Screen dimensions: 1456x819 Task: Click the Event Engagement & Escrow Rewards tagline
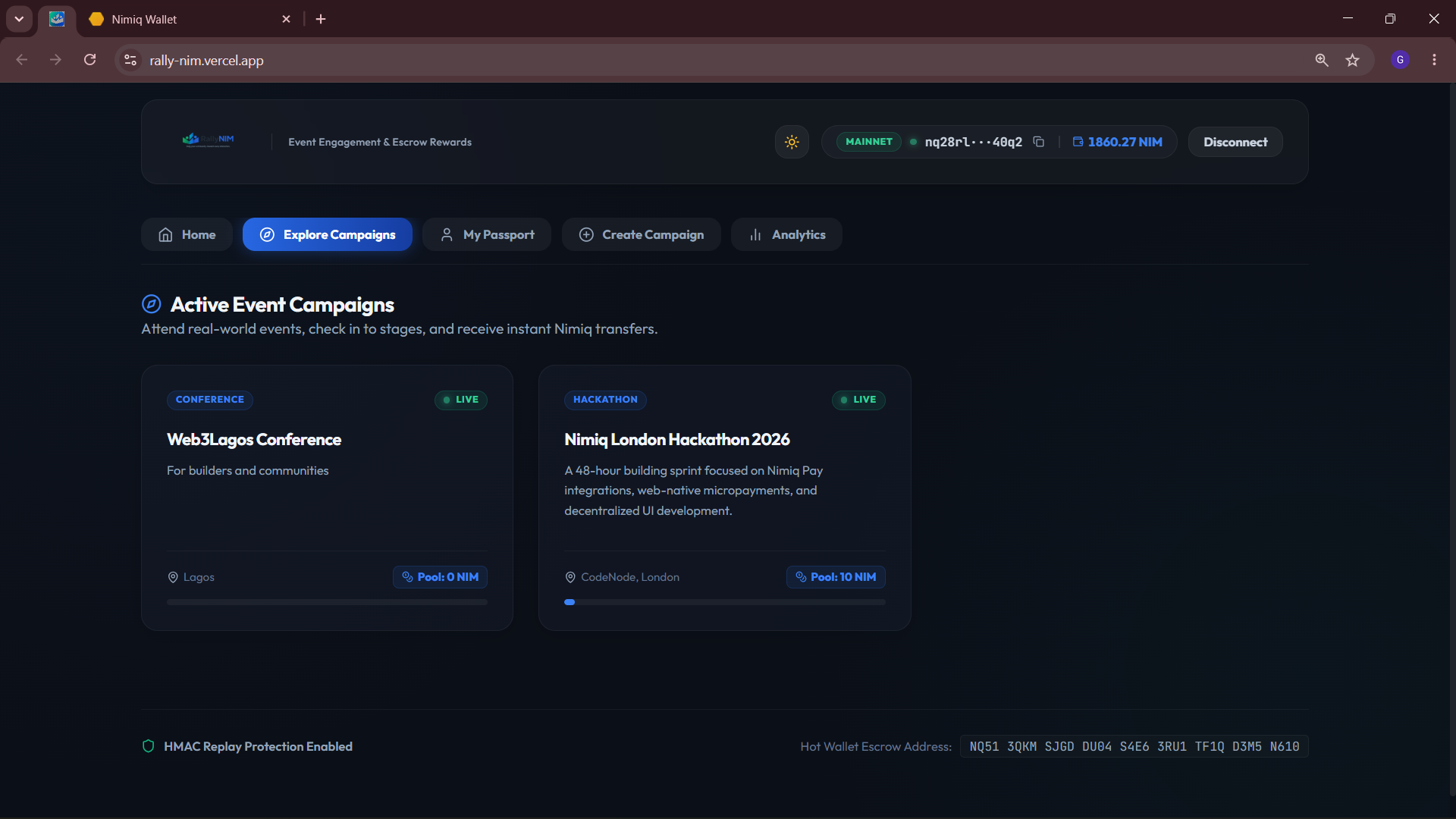click(x=380, y=142)
